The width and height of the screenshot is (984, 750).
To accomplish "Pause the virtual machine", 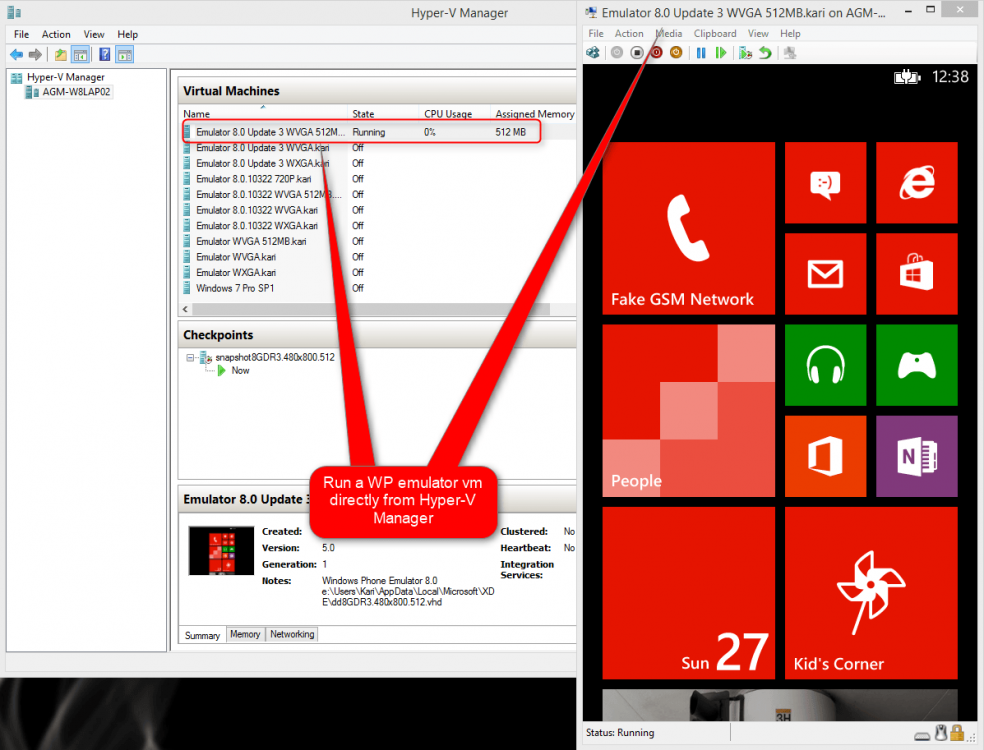I will [701, 53].
